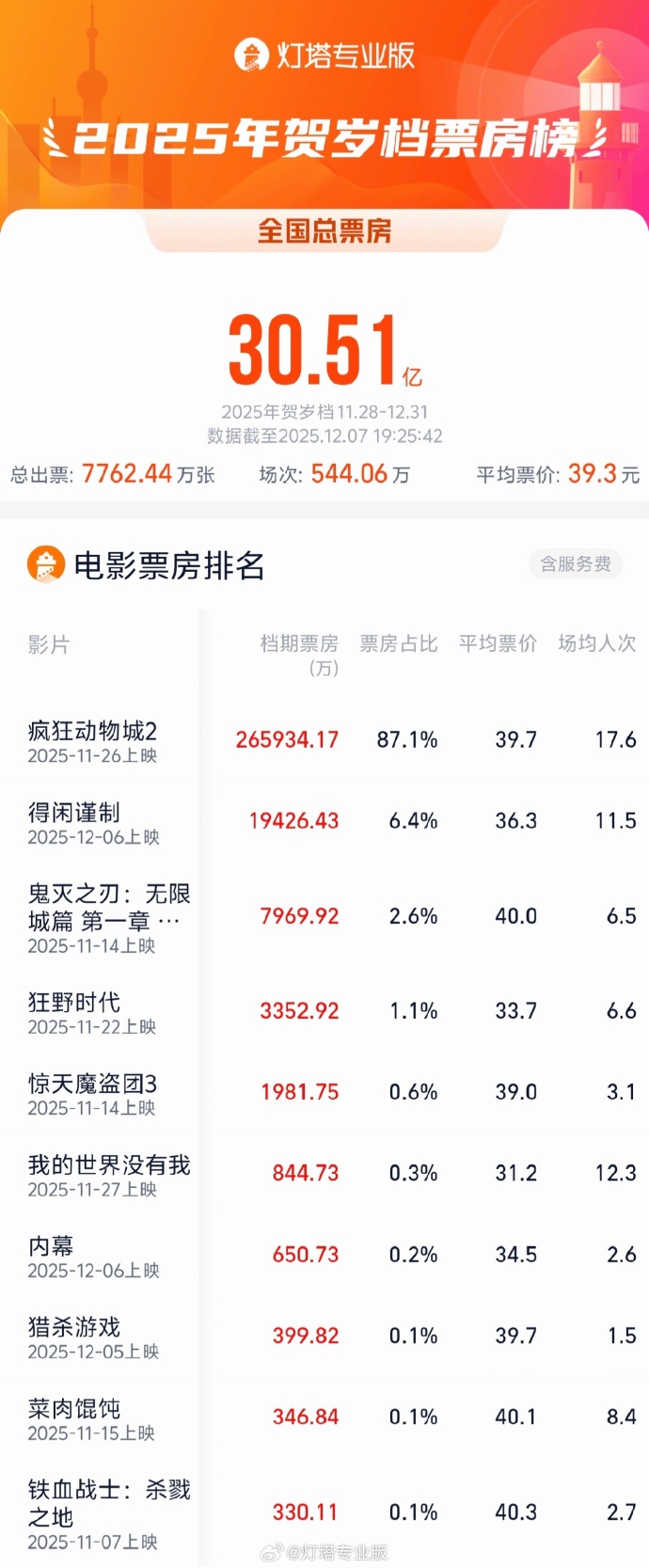
Task: Click the 场均人次 column header
Action: [x=596, y=643]
